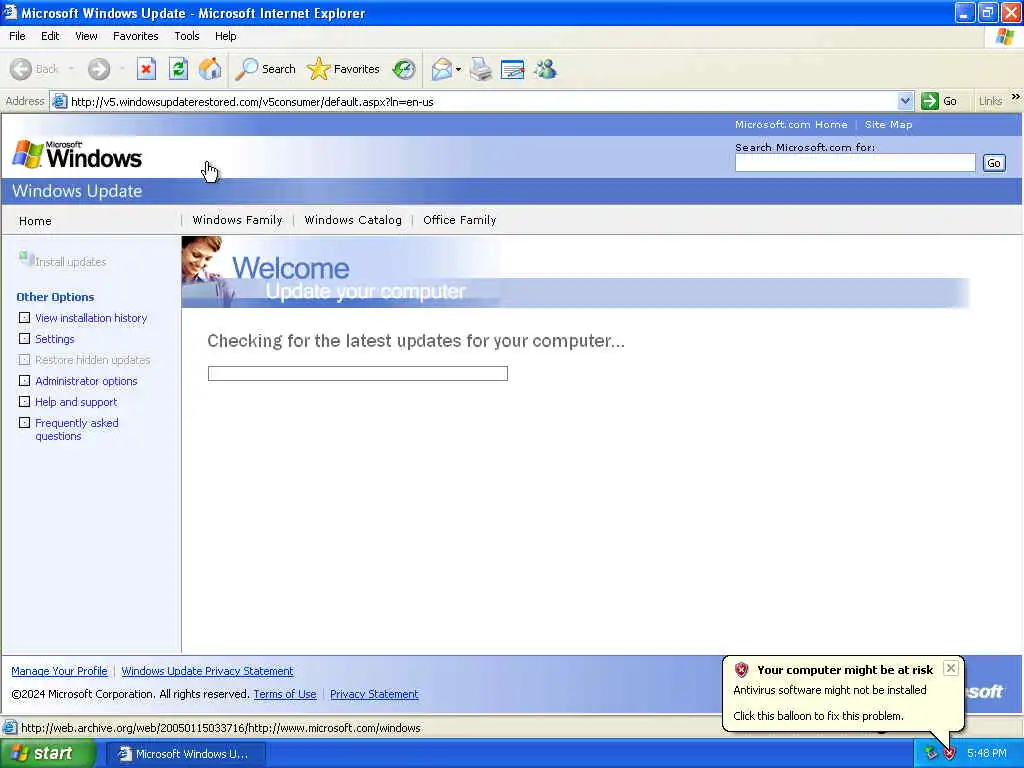The height and width of the screenshot is (768, 1024).
Task: Open the footer Privacy Statement link
Action: 374,694
